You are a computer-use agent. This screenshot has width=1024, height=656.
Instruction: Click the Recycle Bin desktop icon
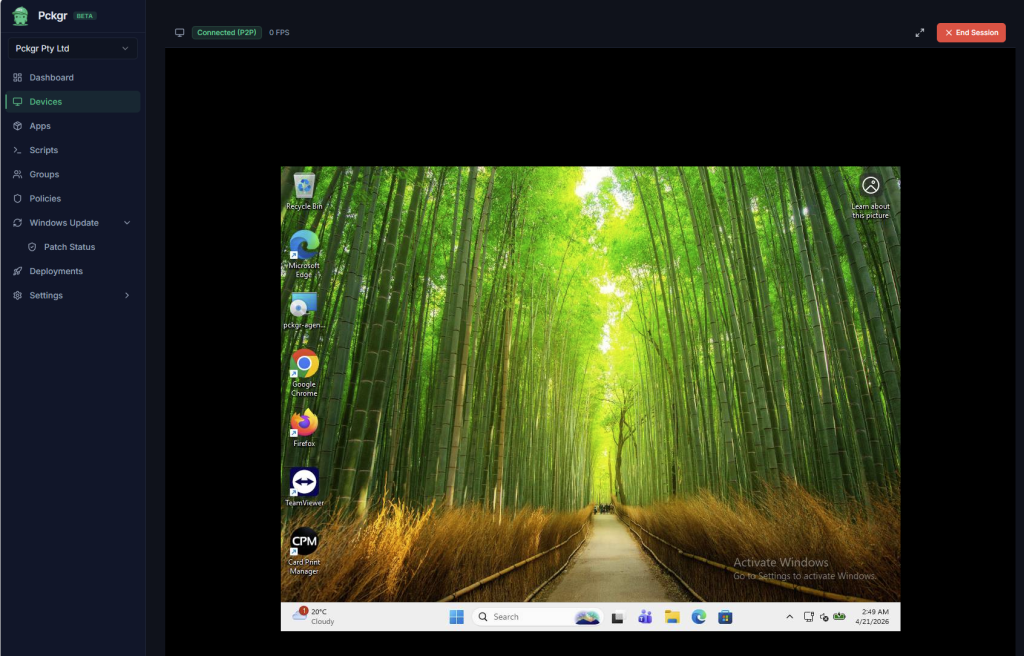point(304,187)
